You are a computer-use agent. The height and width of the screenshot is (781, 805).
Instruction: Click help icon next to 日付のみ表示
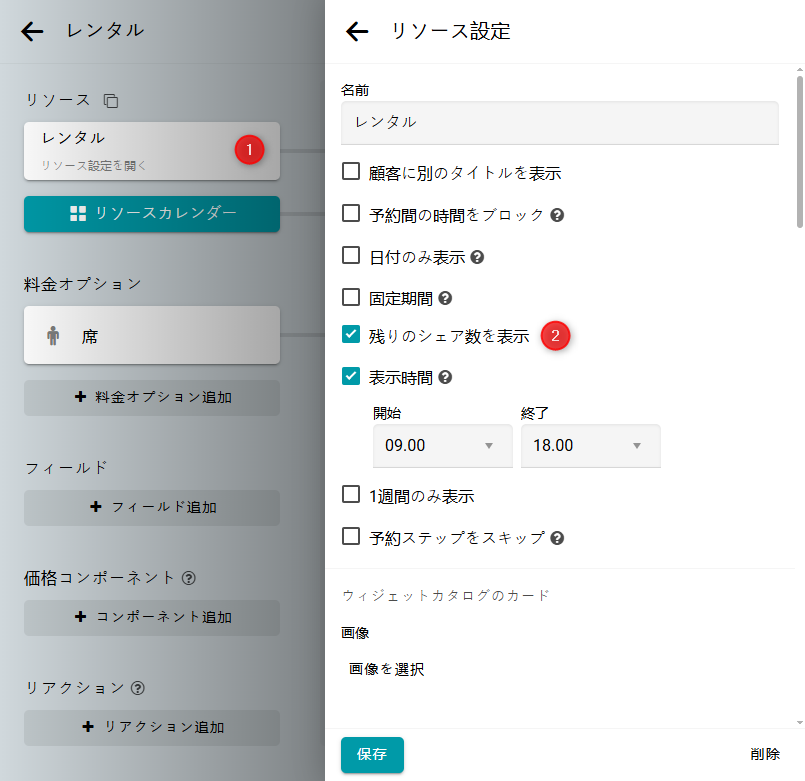pos(477,257)
